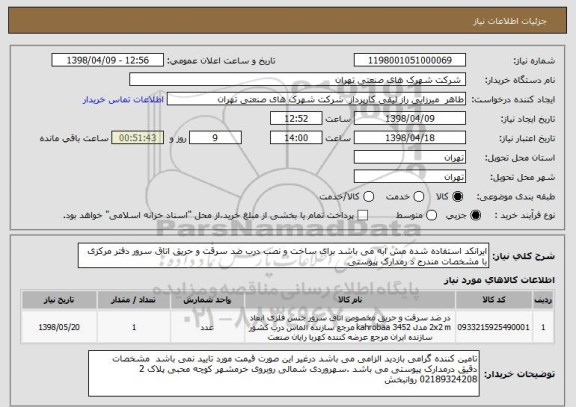This screenshot has height=407, width=576.
Task: Click the unit cell عدد
Action: pyautogui.click(x=207, y=327)
